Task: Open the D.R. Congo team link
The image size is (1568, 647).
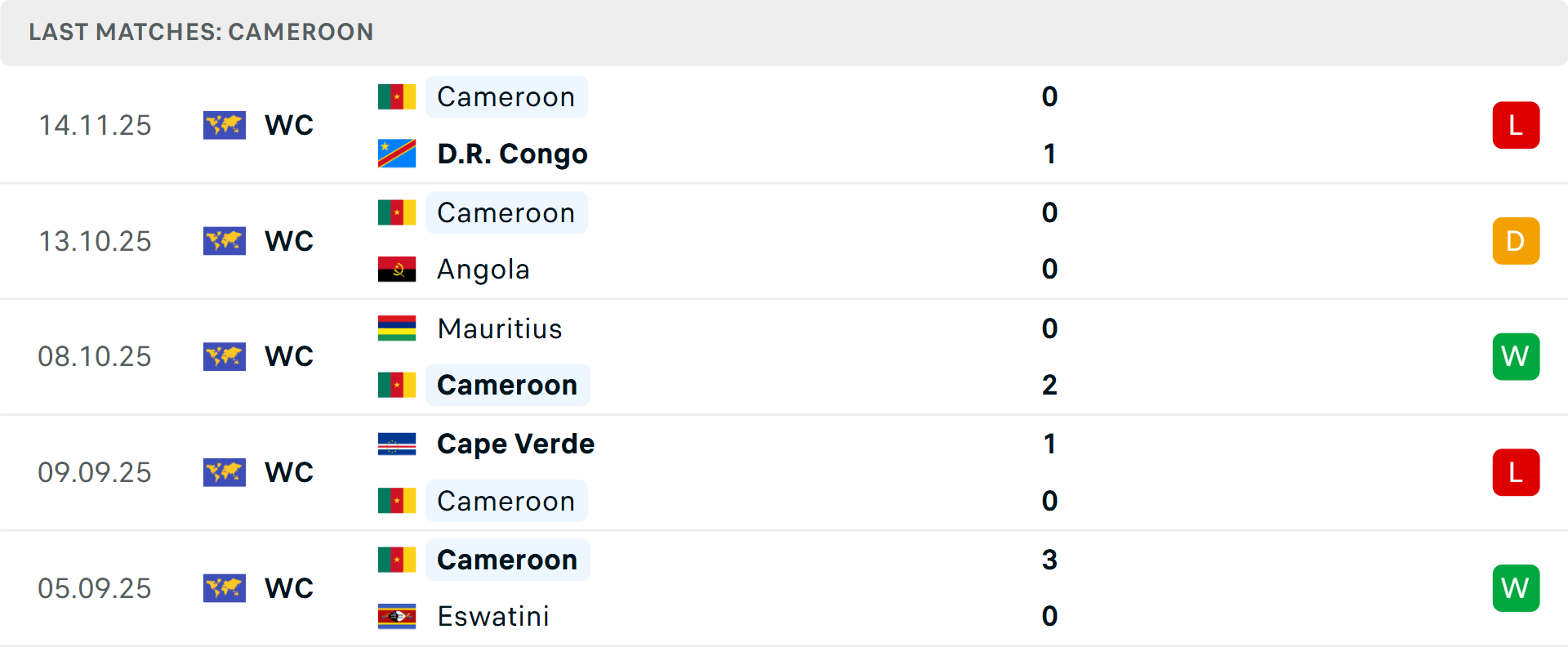Action: [x=512, y=154]
